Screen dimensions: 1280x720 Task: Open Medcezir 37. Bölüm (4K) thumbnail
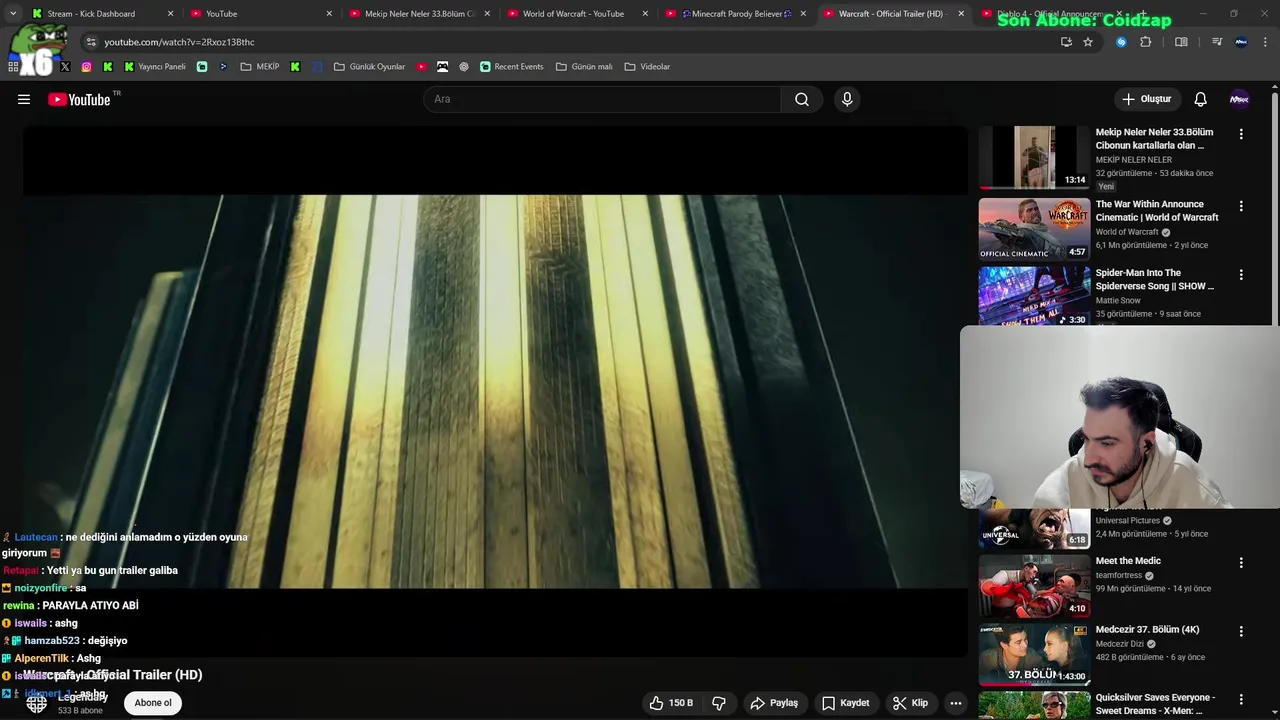(x=1034, y=654)
